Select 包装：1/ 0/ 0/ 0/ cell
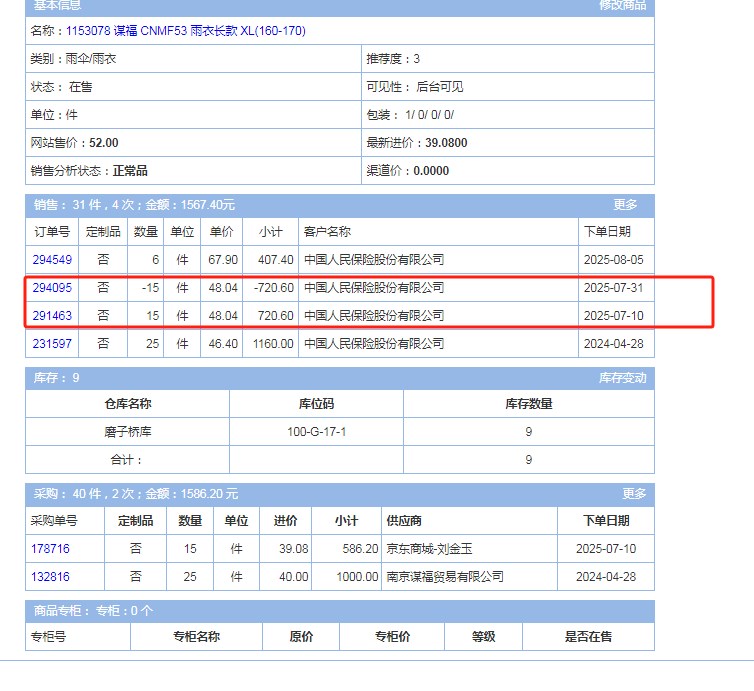The width and height of the screenshot is (754, 691). 508,114
